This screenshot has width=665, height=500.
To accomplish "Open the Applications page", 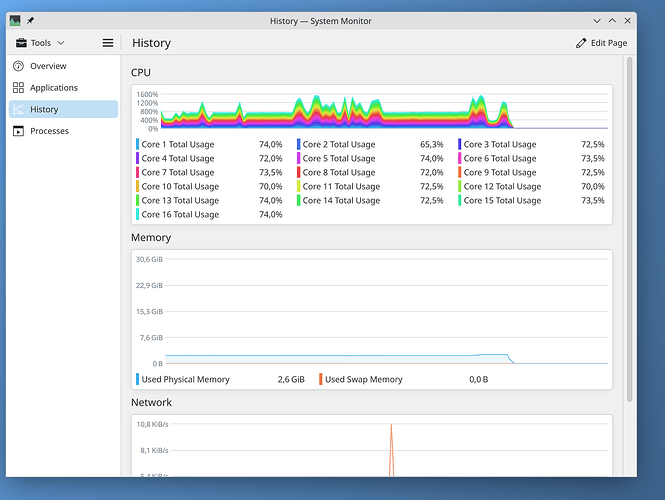I will (63, 87).
